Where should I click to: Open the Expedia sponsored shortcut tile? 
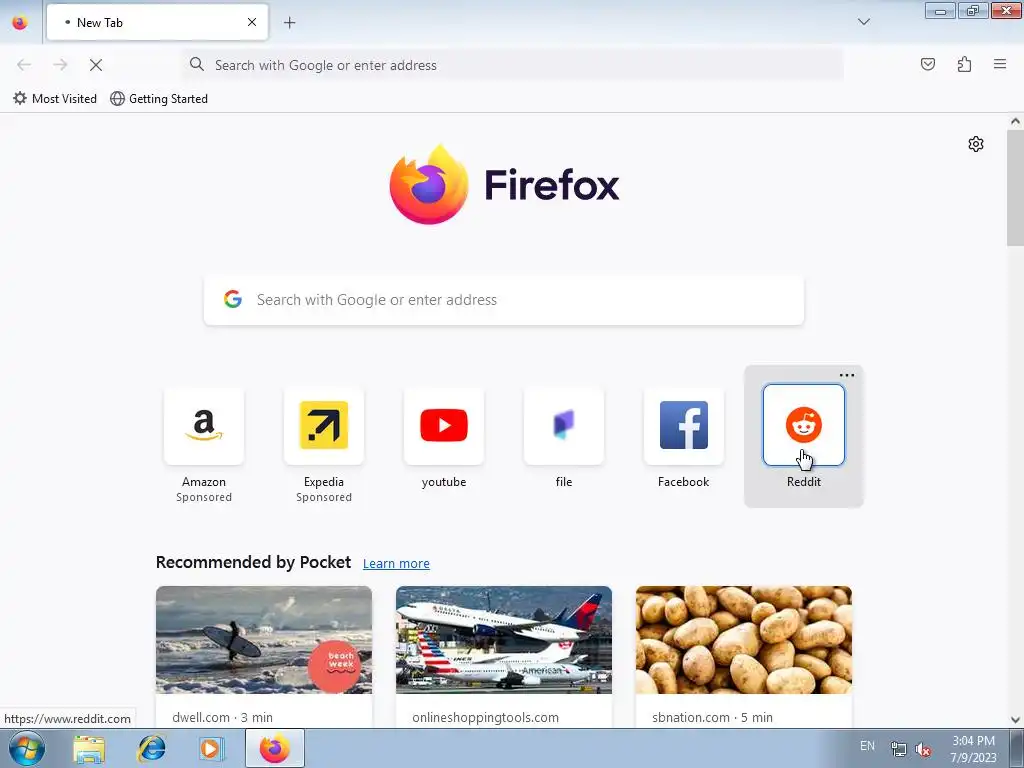[324, 426]
